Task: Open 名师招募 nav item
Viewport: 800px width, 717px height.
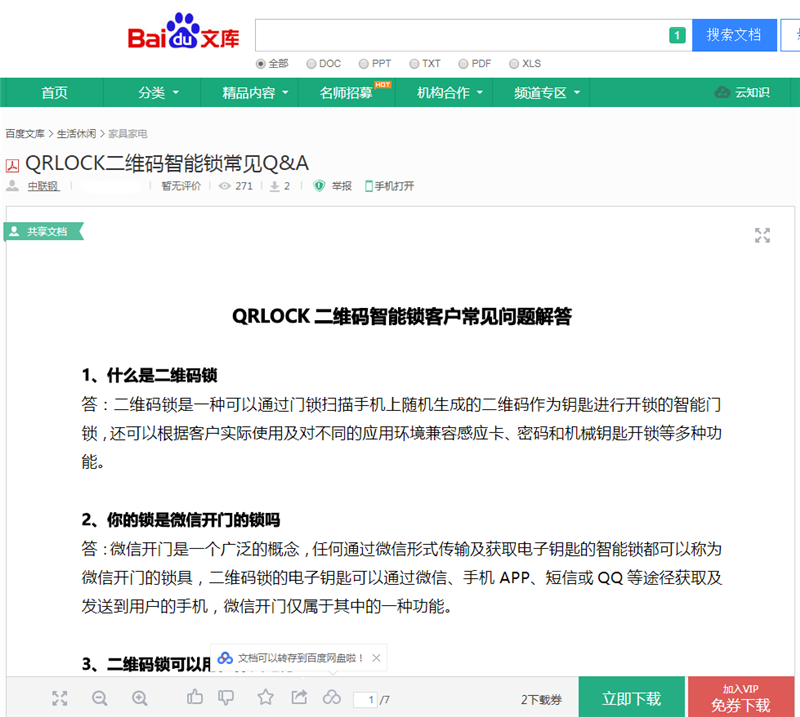Action: click(x=346, y=92)
